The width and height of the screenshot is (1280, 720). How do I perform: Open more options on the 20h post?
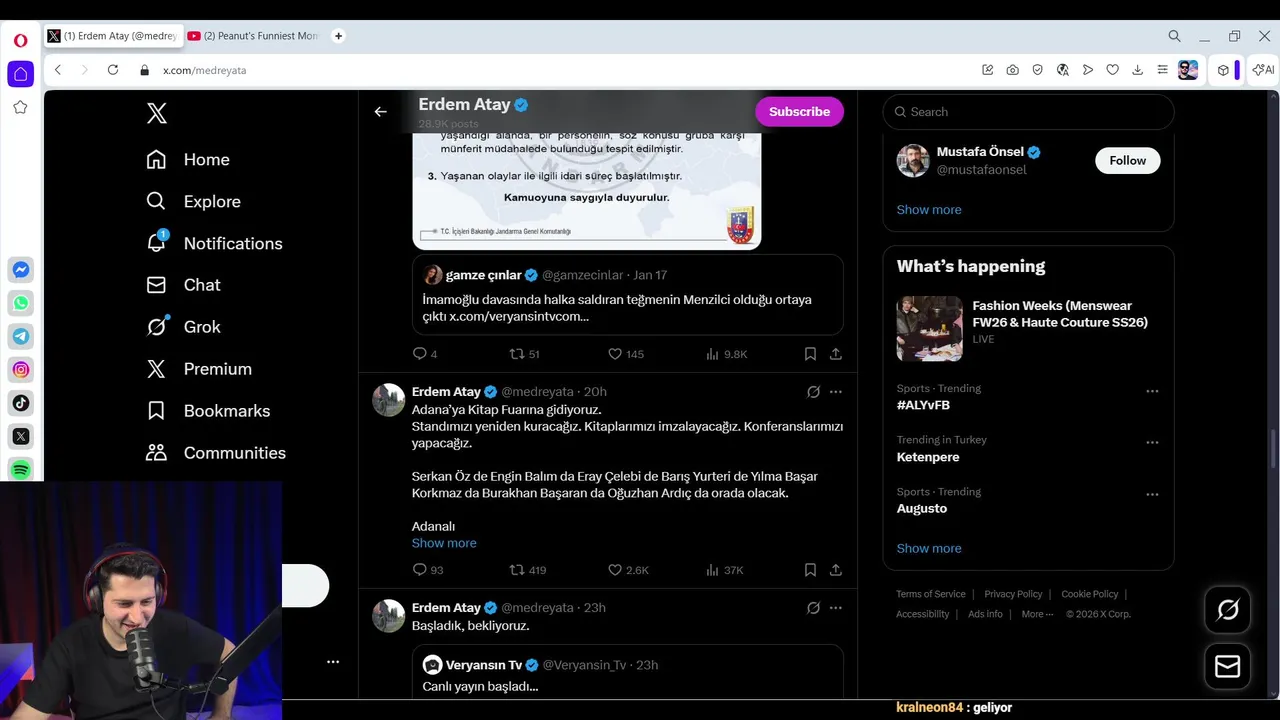pos(836,392)
